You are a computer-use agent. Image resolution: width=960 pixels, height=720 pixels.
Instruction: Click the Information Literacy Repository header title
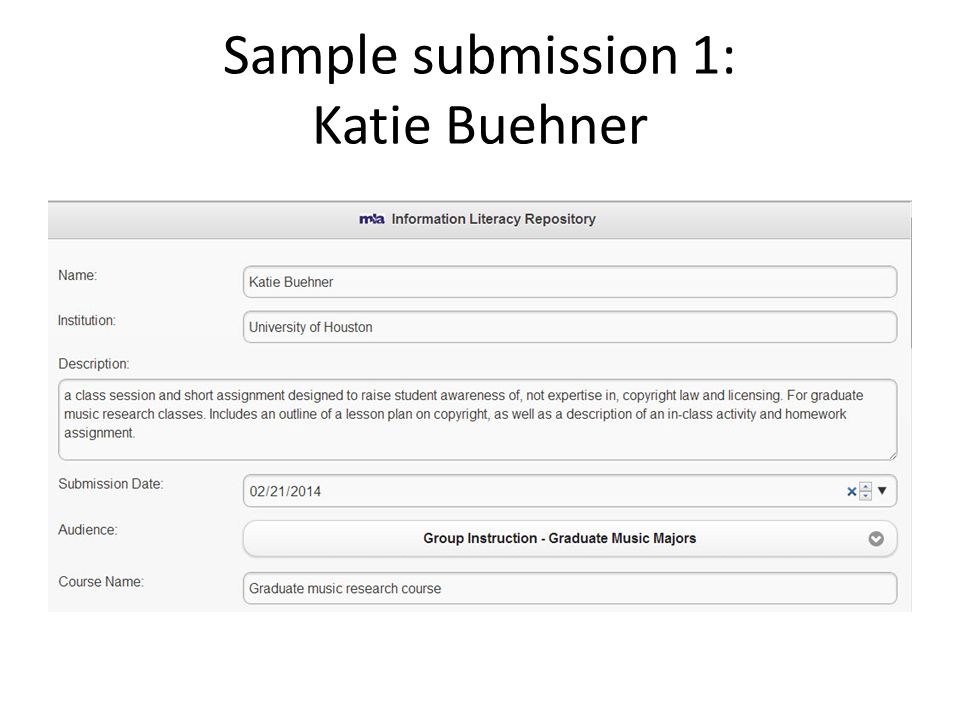493,219
